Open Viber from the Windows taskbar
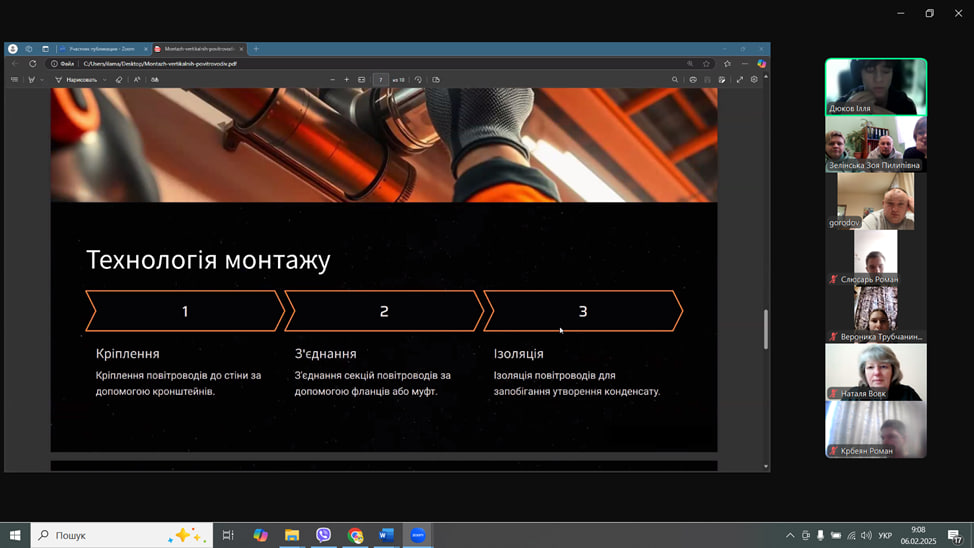974x548 pixels. pos(323,535)
